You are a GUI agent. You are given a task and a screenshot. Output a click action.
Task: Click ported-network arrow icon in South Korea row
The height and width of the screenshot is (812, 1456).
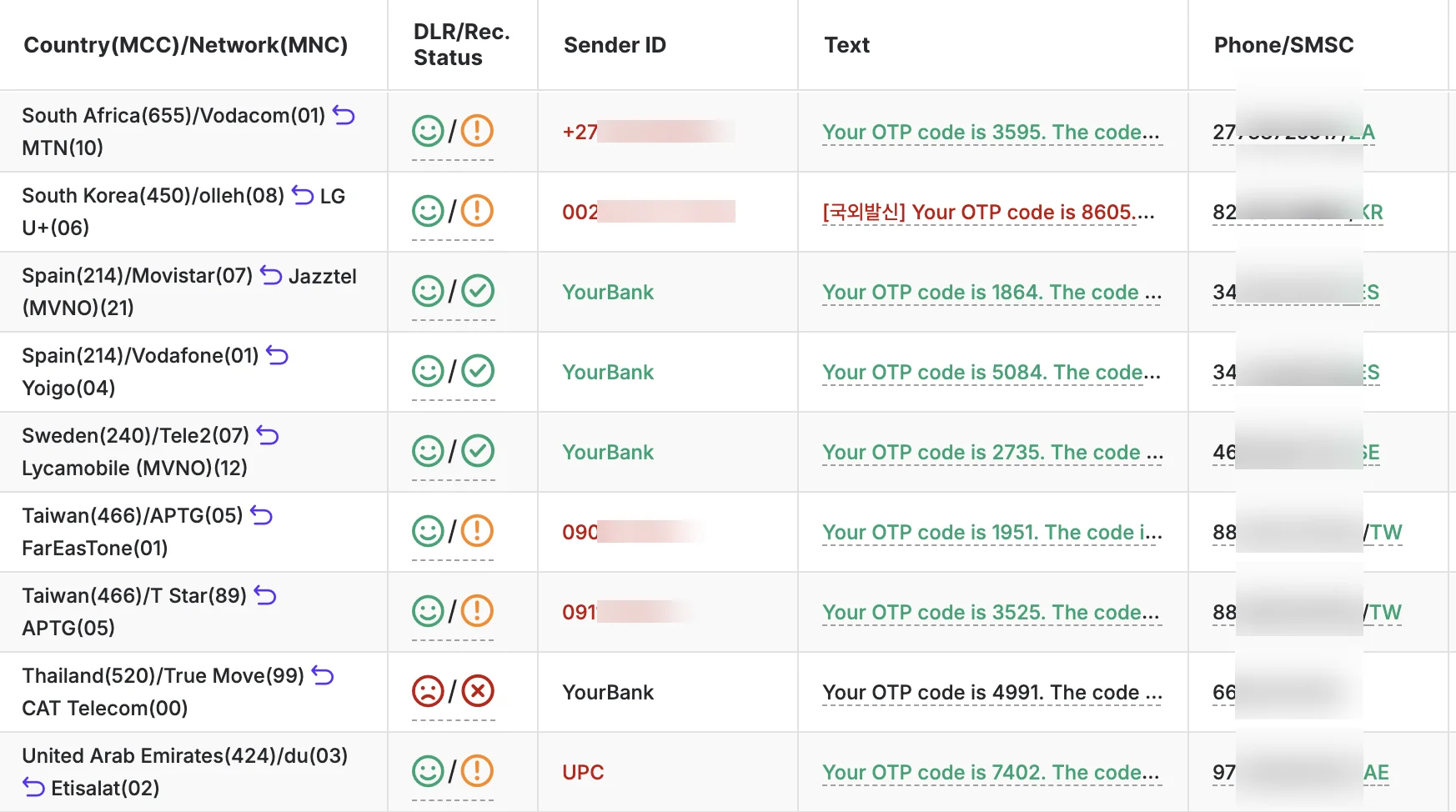tap(303, 195)
